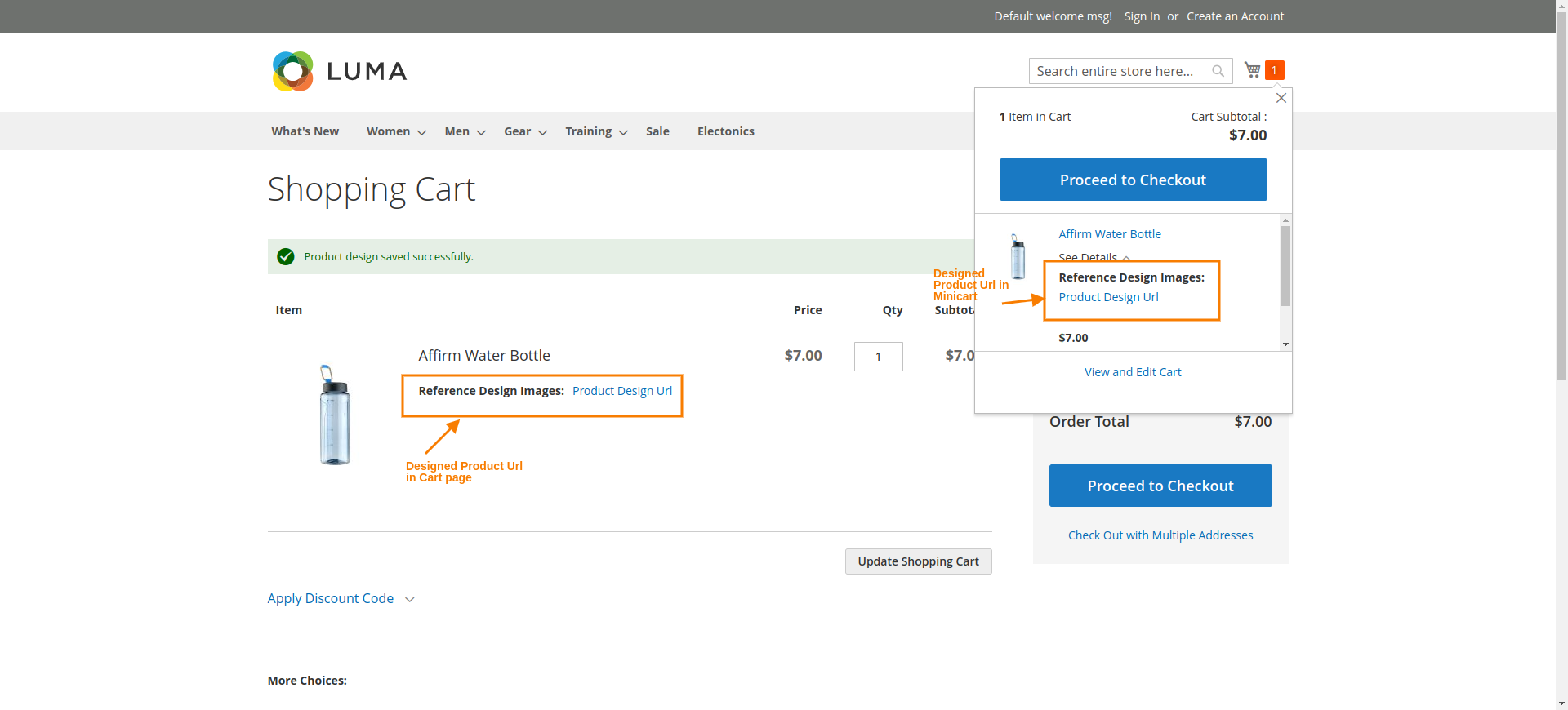Open Product Design Url in cart table
Viewport: 1568px width, 710px height.
tap(622, 391)
